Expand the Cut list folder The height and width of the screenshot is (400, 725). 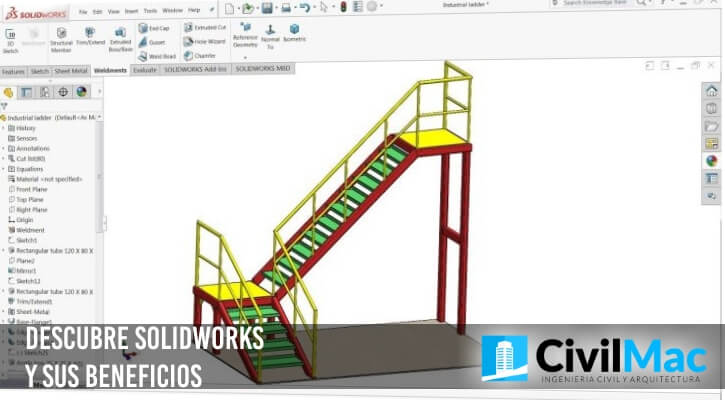(4, 158)
